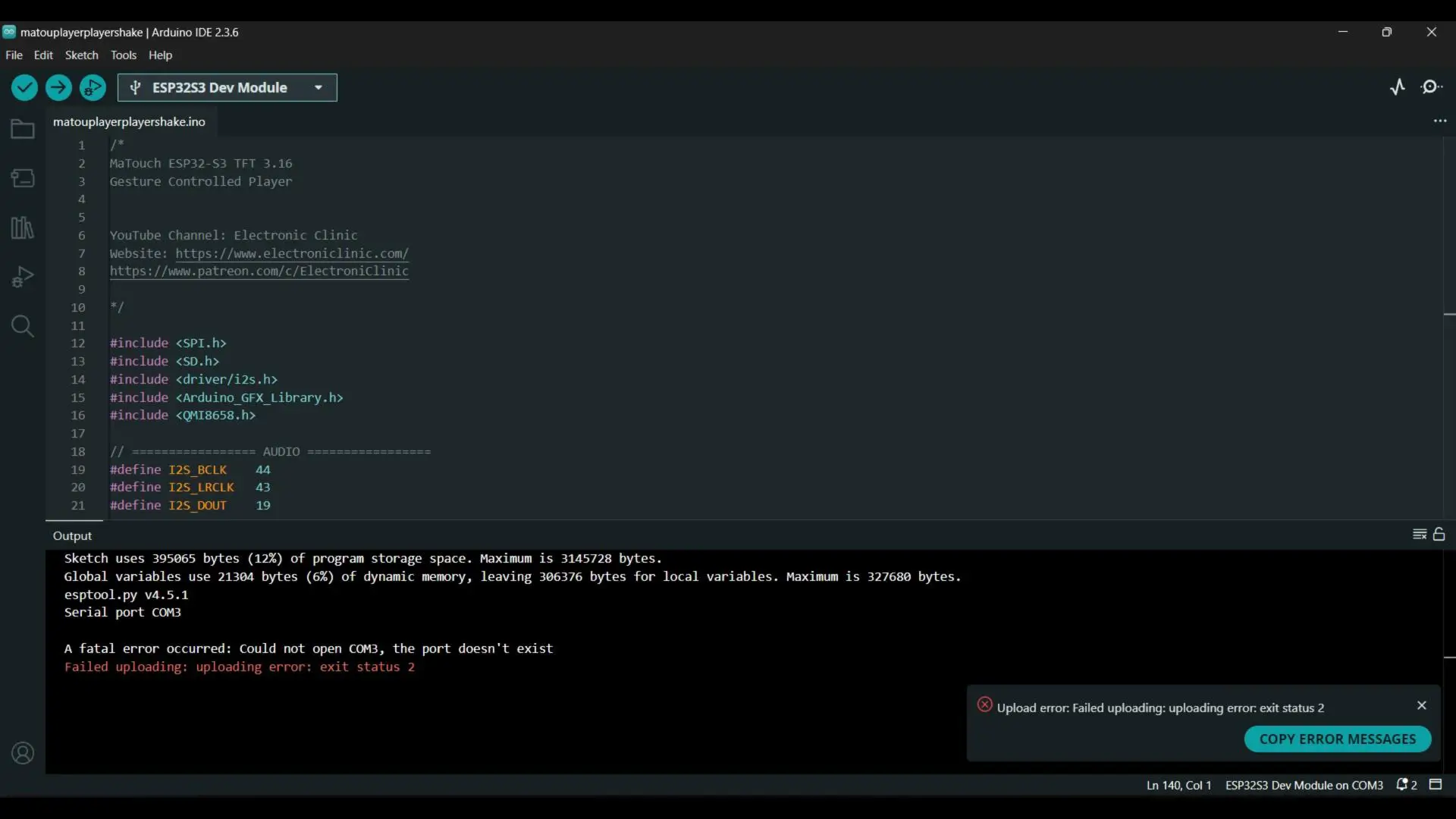1456x819 pixels.
Task: Click the #define I2S_BCLK 44 line
Action: coord(190,470)
